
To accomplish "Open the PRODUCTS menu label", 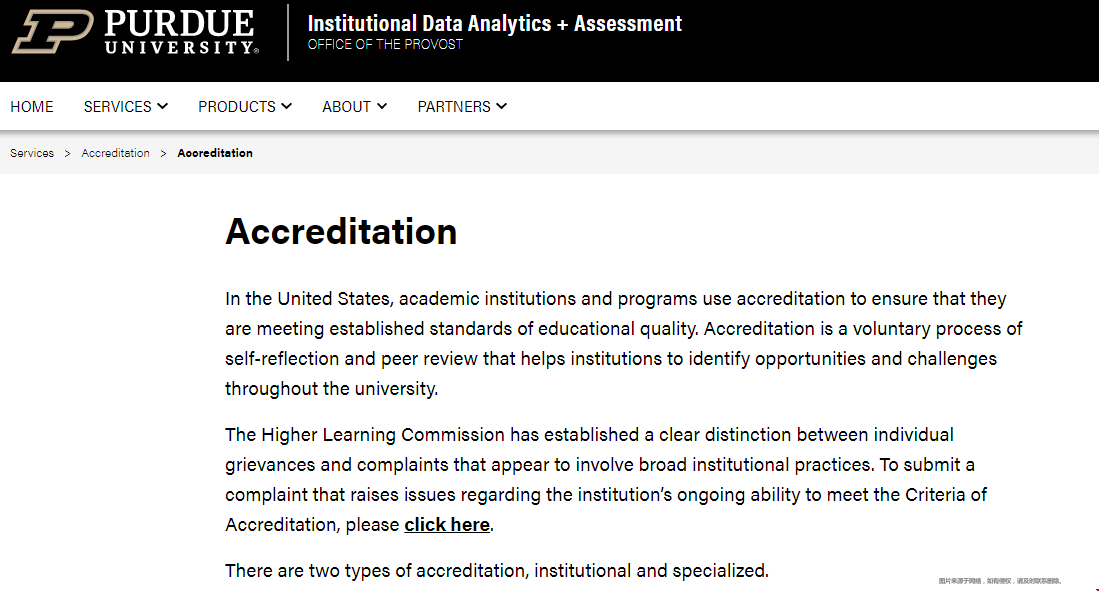I will [x=236, y=107].
